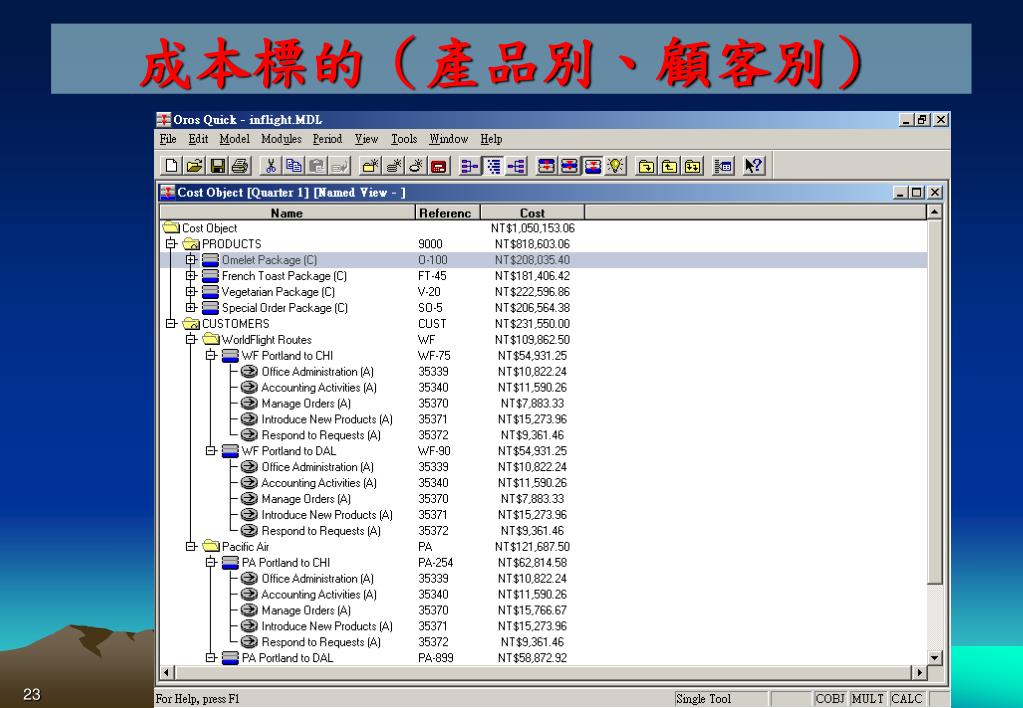Expand the Vegetarian Package (C) node
Viewport: 1023px width, 708px height.
pyautogui.click(x=191, y=291)
